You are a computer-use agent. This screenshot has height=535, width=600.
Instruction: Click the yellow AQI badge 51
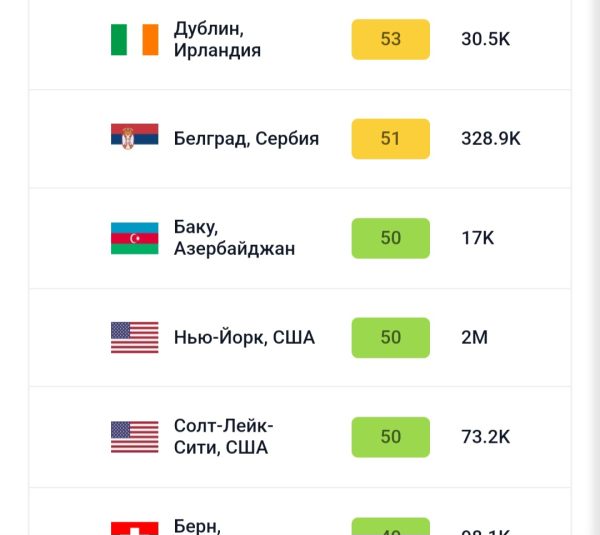(x=390, y=139)
